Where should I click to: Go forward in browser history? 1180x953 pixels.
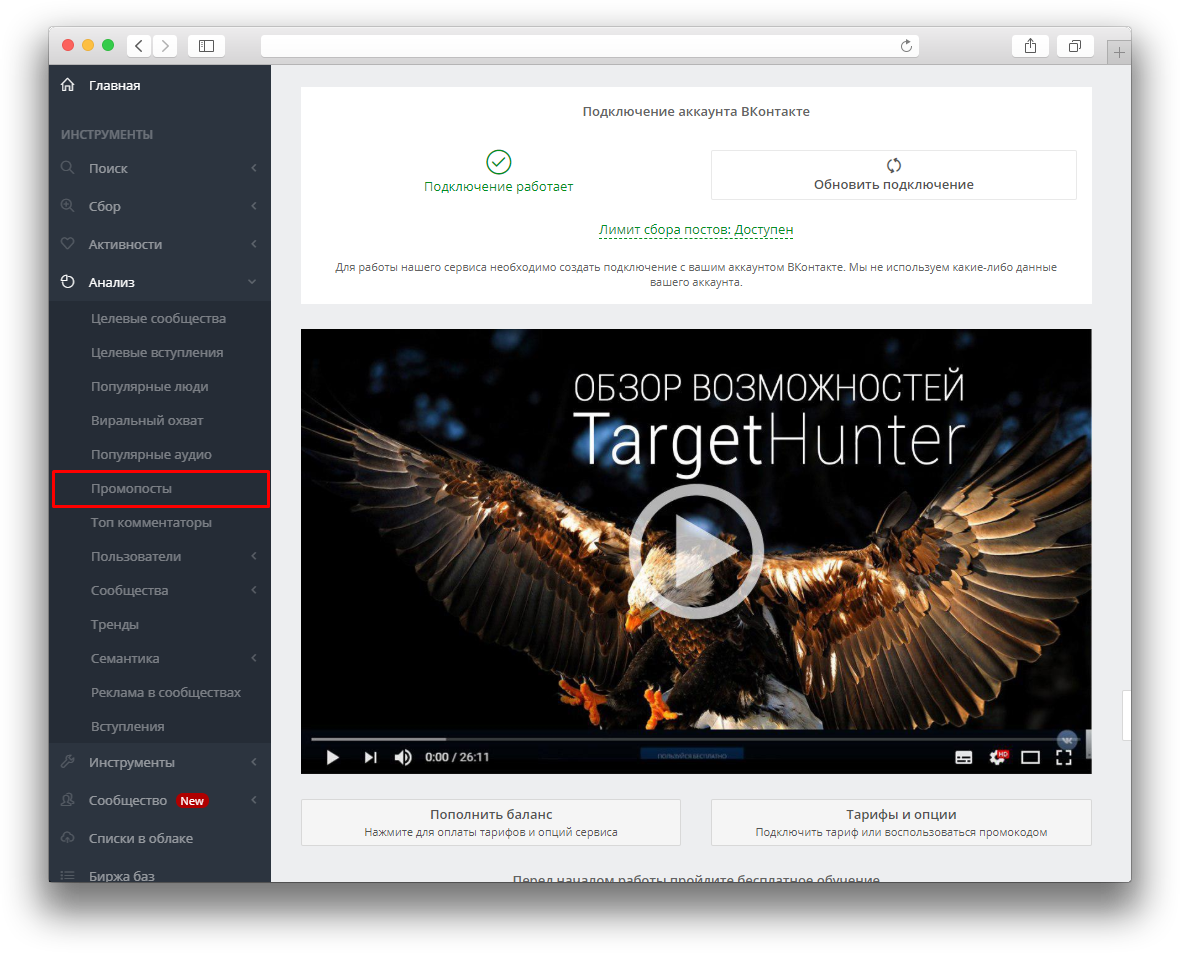(165, 46)
